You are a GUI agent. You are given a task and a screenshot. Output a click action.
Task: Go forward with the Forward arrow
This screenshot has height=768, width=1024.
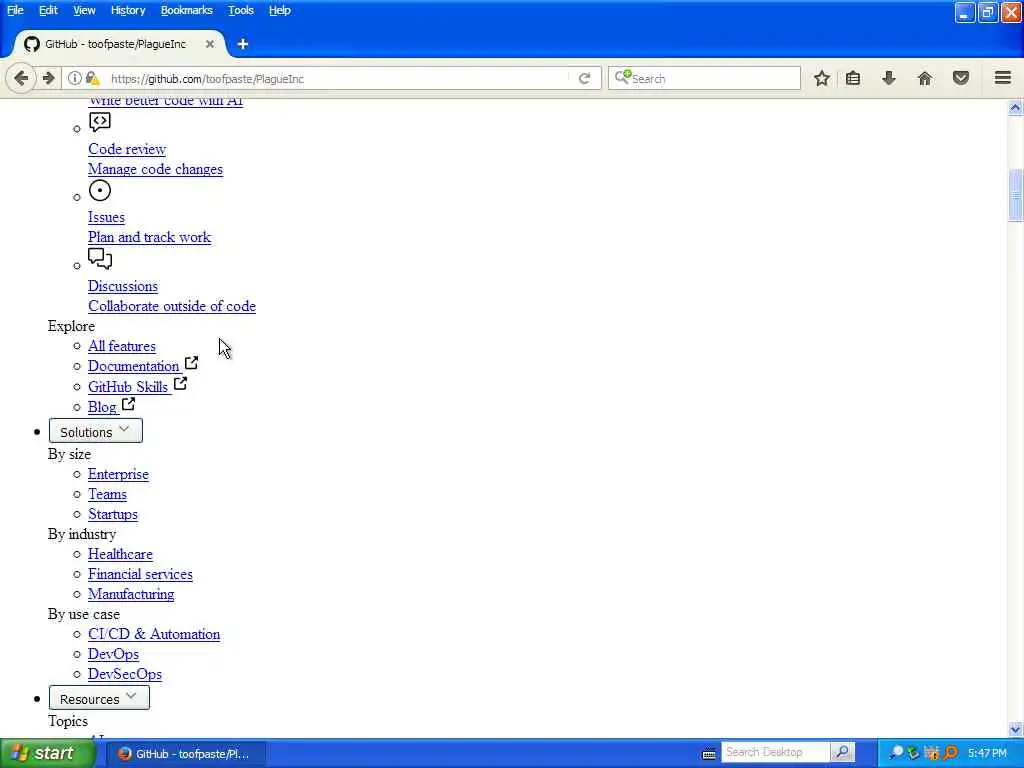(x=48, y=78)
